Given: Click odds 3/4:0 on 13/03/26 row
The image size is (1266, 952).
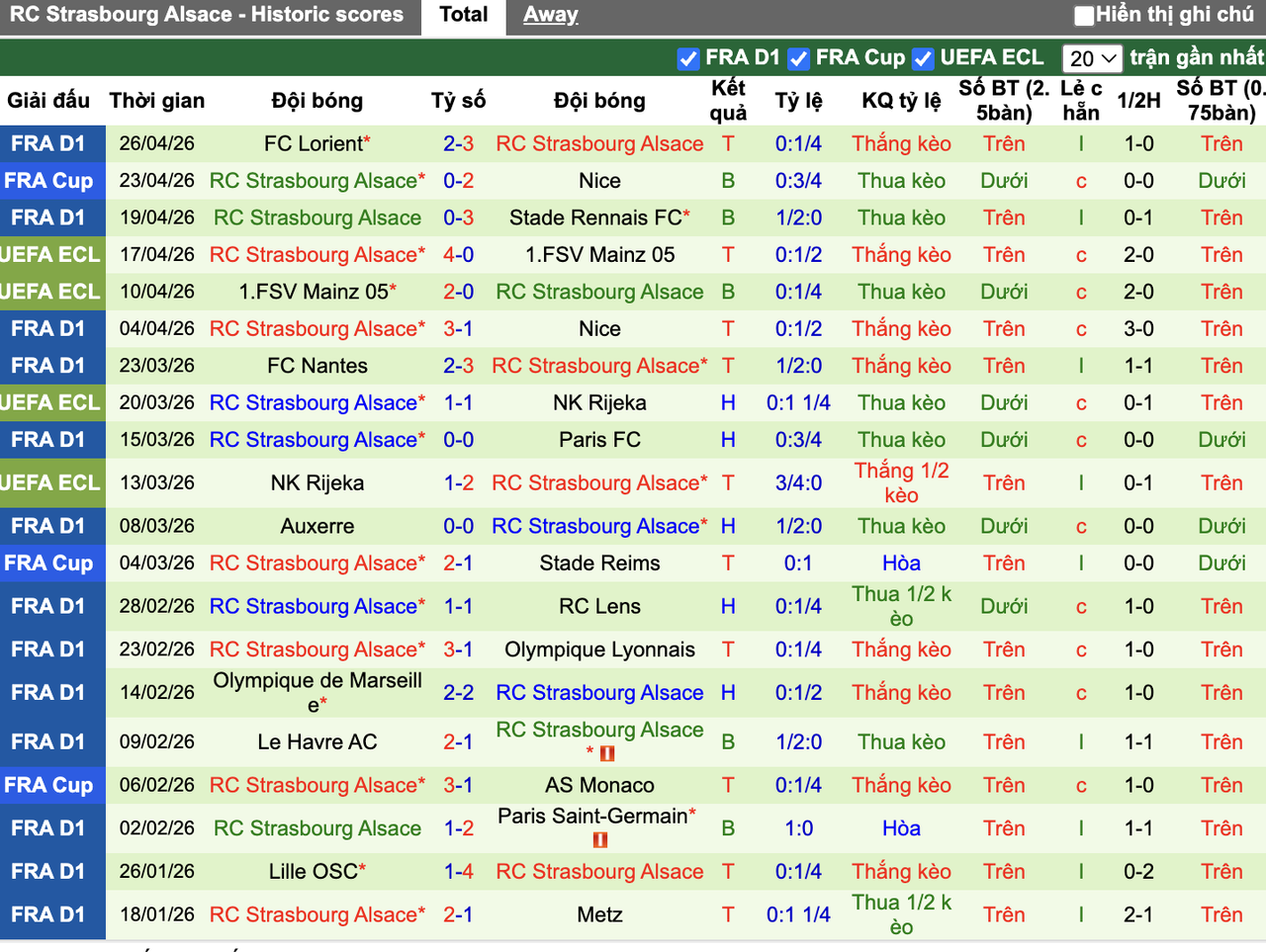Looking at the screenshot, I should pos(798,482).
